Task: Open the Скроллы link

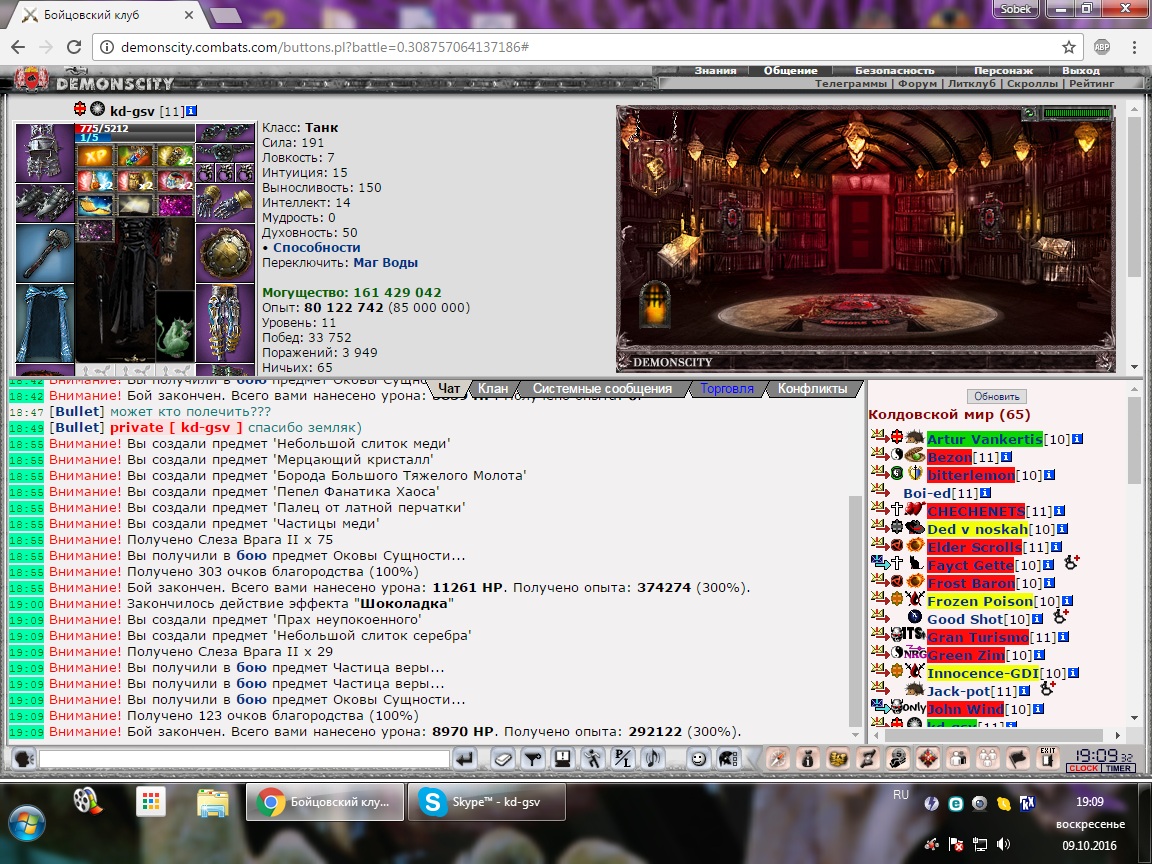Action: tap(1032, 83)
